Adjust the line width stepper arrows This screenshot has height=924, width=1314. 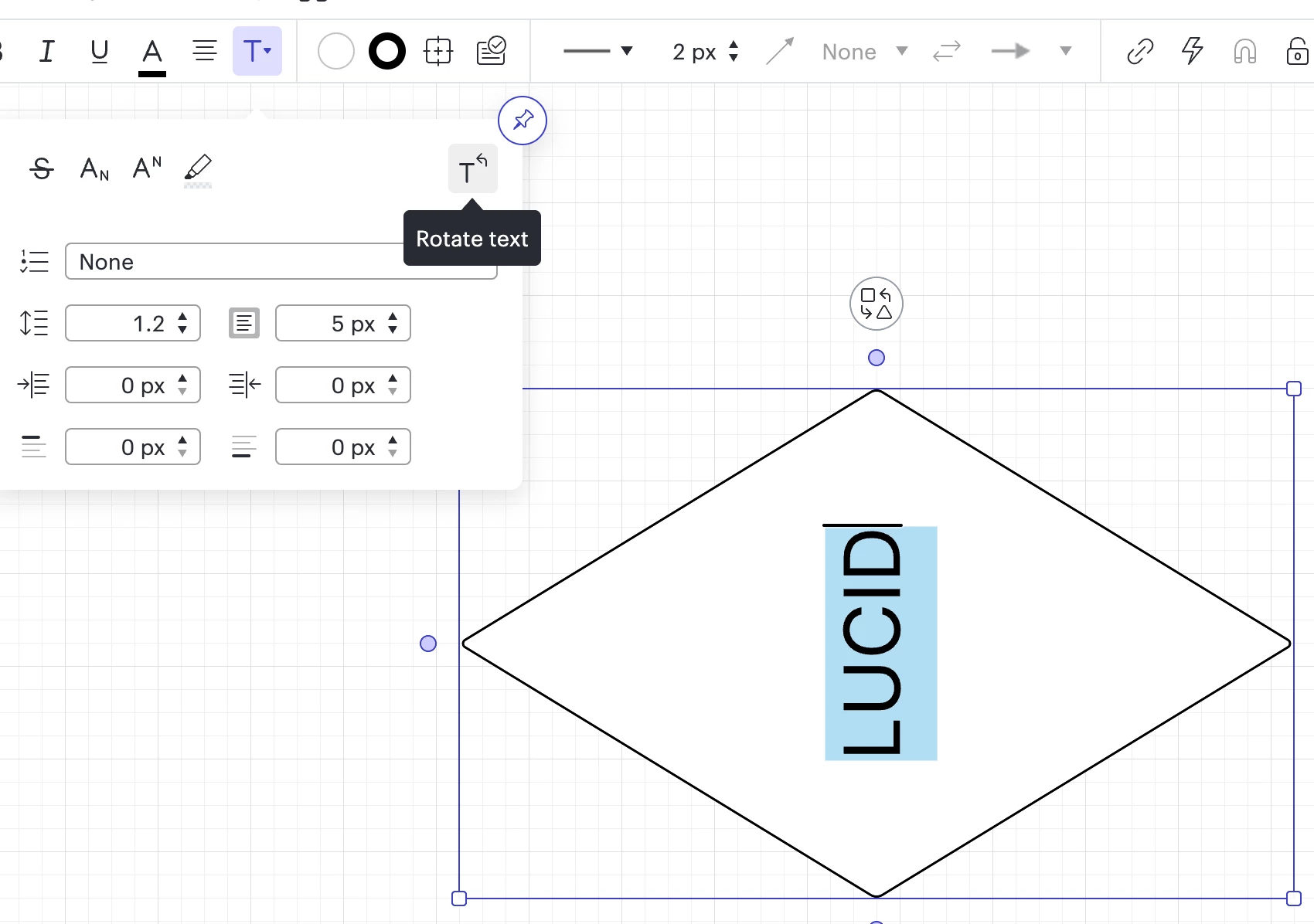click(734, 52)
